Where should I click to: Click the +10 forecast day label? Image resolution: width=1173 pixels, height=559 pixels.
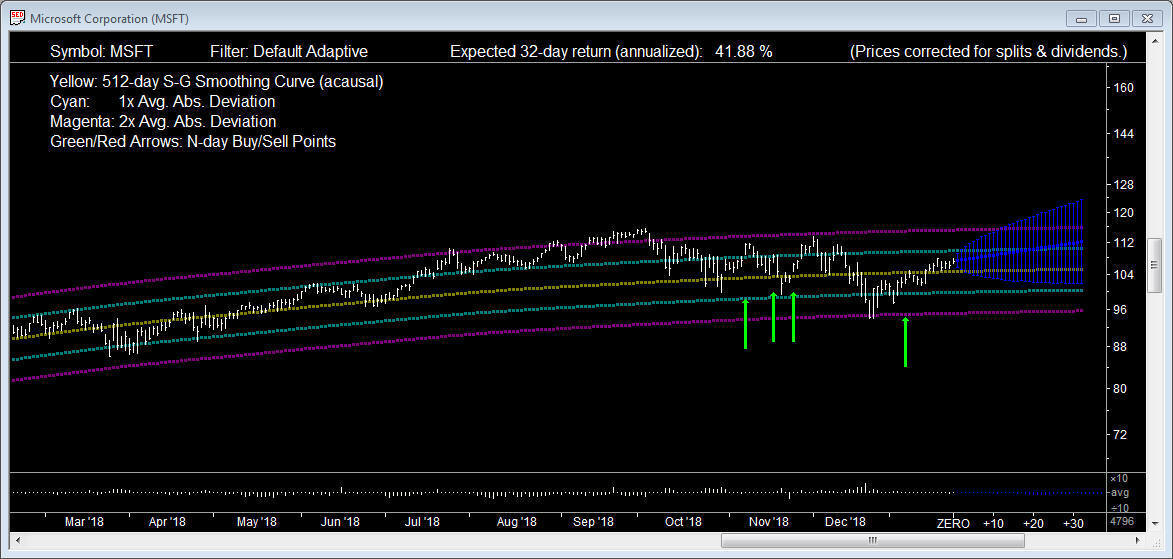tap(993, 522)
